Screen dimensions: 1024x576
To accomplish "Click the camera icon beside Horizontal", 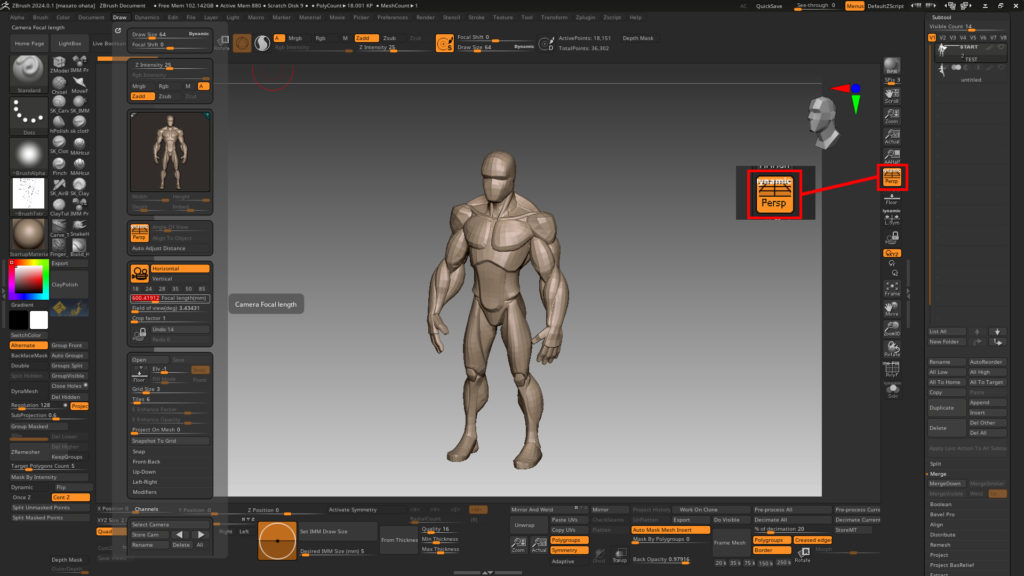I will pyautogui.click(x=140, y=272).
